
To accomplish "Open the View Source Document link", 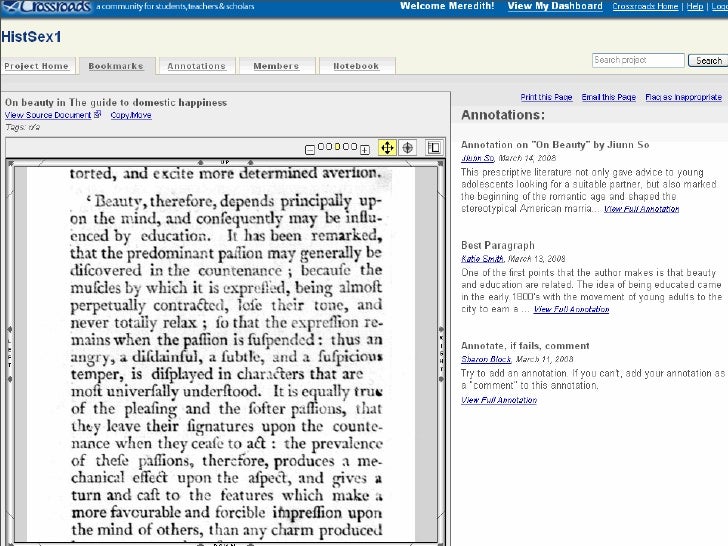I will pos(48,115).
